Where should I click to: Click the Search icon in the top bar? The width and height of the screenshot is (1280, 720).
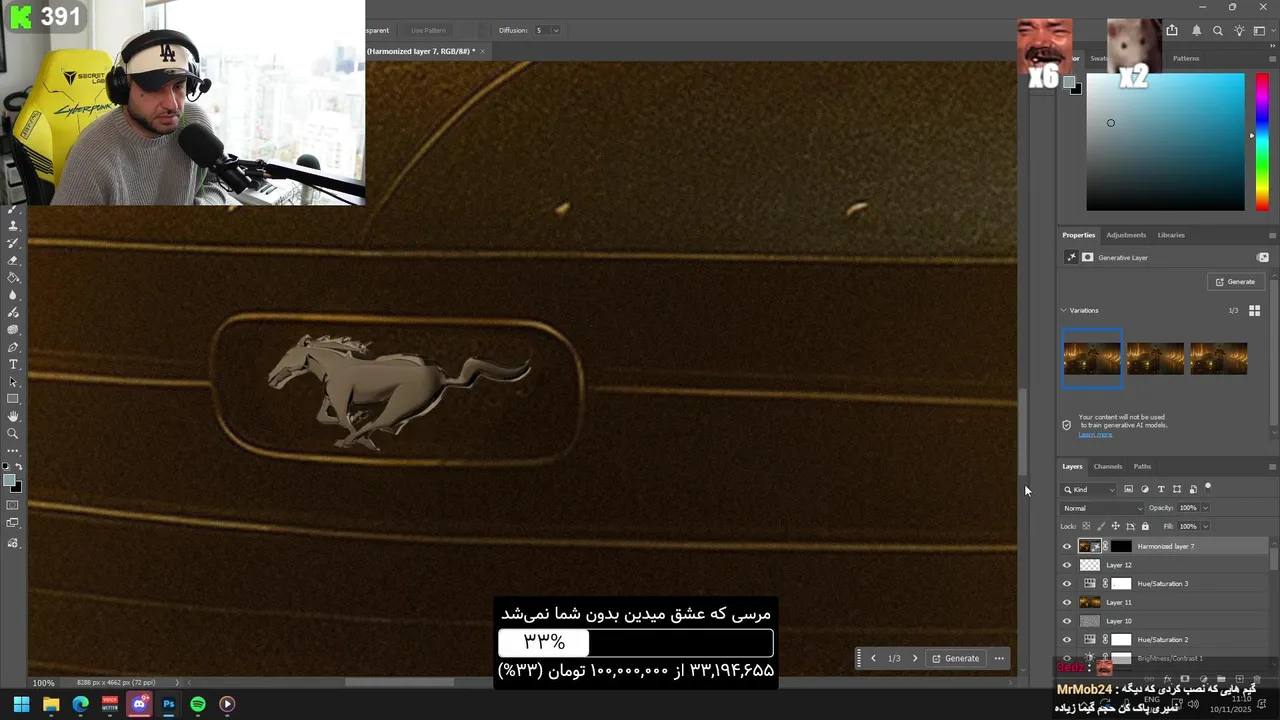[x=1217, y=31]
